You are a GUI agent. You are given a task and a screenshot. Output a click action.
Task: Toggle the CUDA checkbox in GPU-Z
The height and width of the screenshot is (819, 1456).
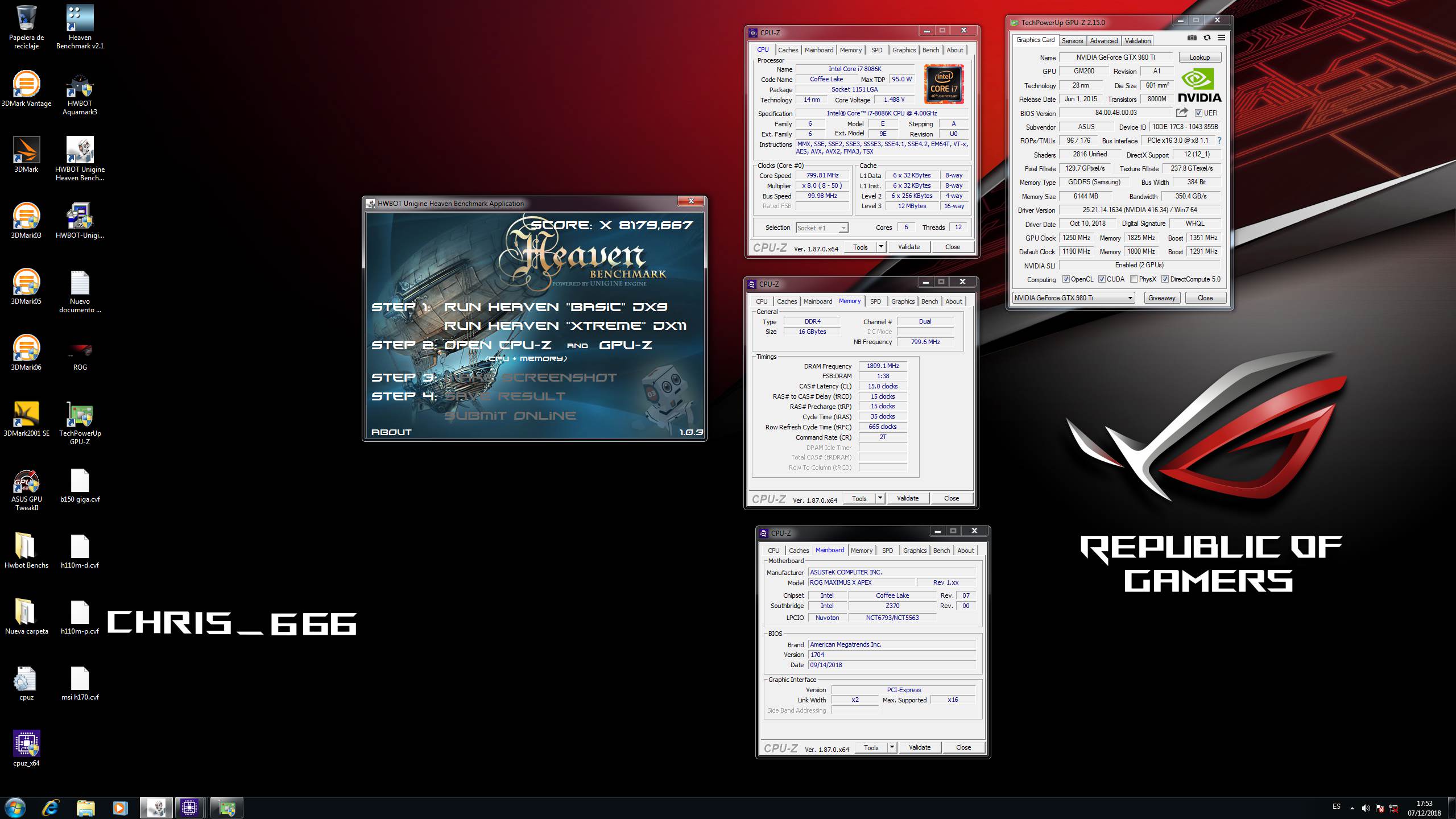click(1102, 279)
